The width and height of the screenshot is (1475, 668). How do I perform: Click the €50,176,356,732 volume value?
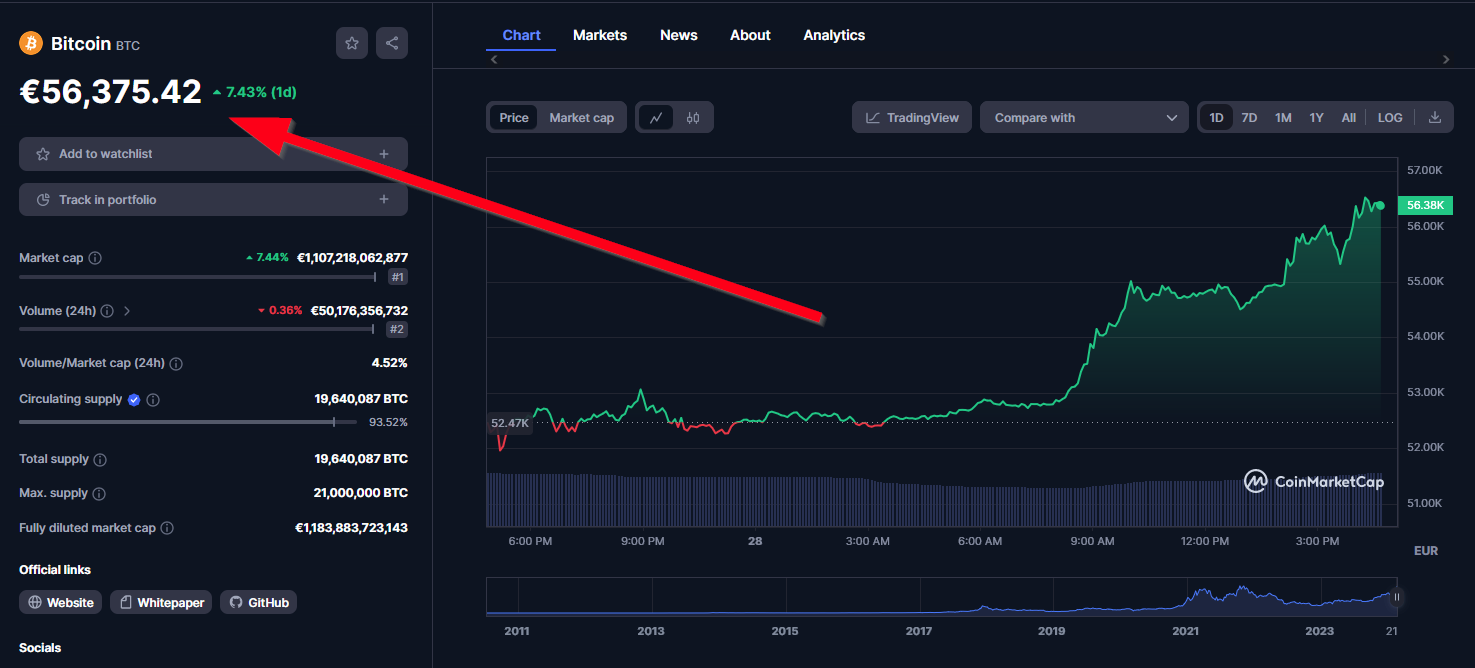click(359, 311)
